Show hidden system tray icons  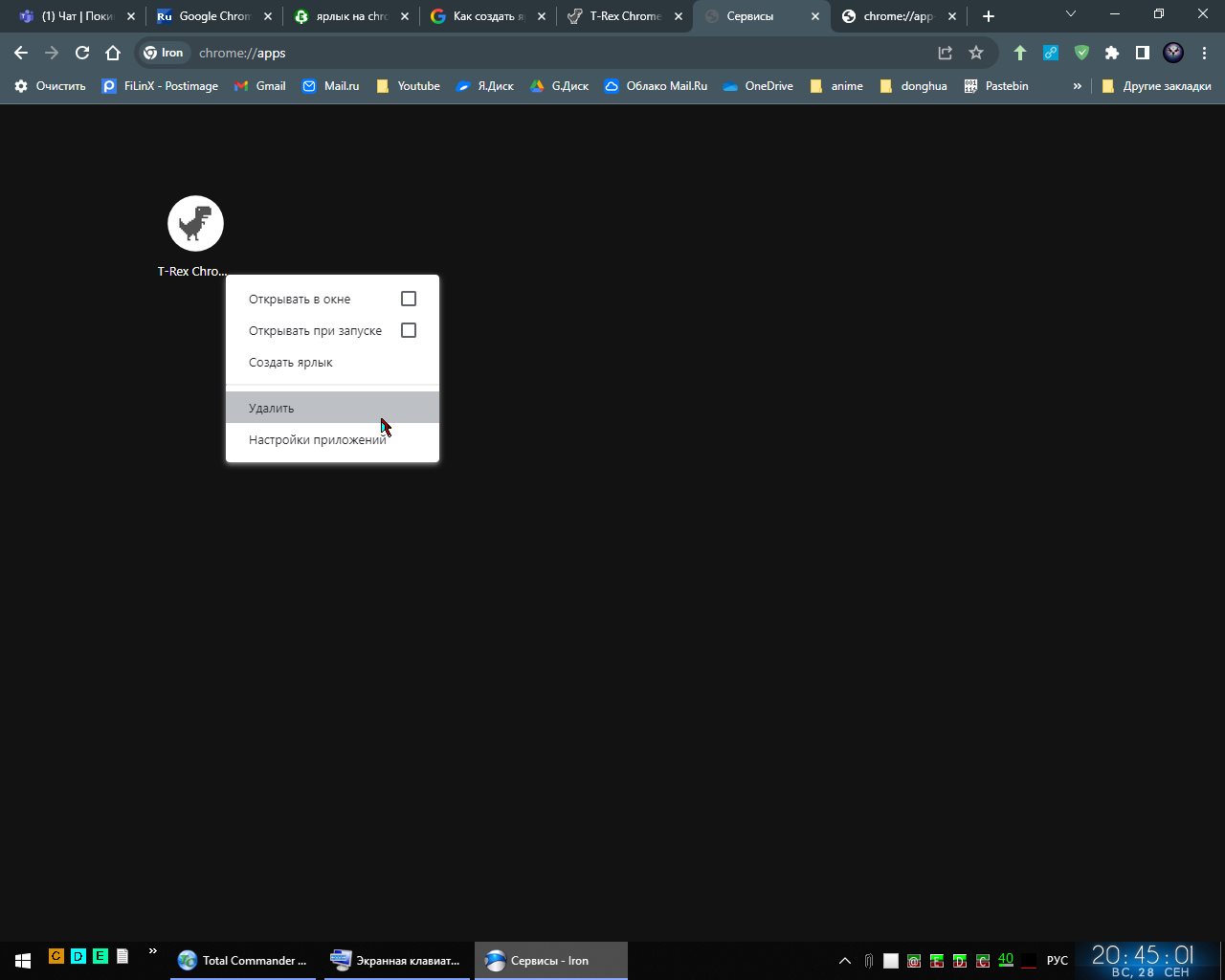(x=844, y=960)
